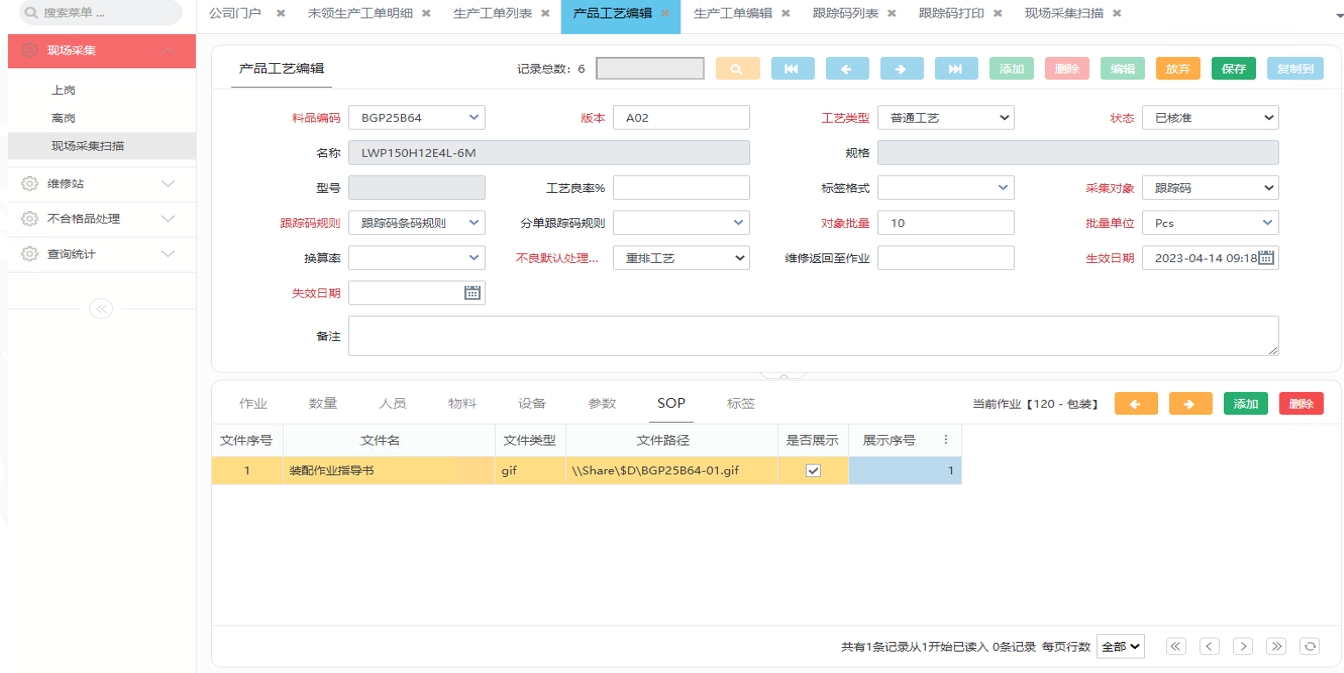
Task: Switch to the 标签 sub-tab
Action: (741, 404)
